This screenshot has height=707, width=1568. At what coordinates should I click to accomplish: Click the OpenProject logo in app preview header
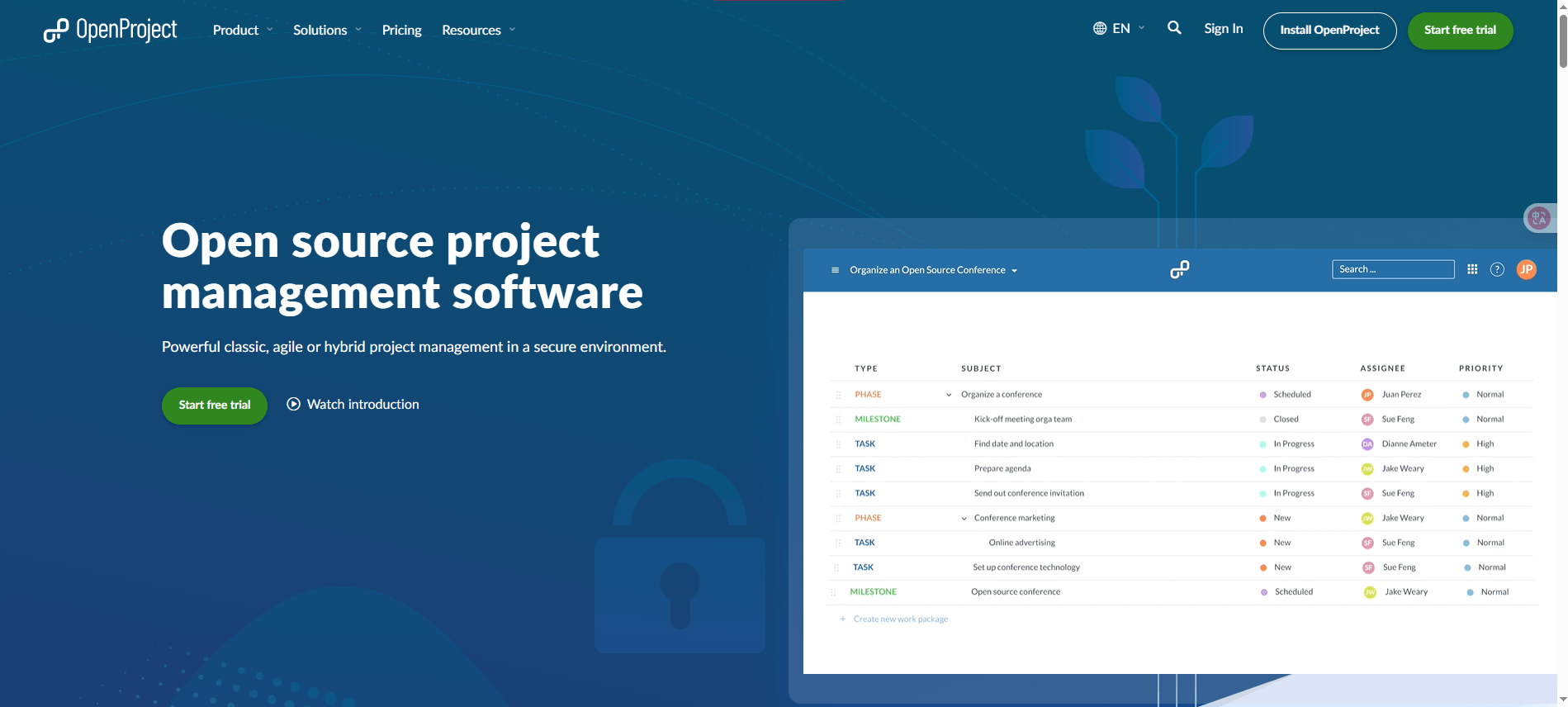click(x=1180, y=269)
